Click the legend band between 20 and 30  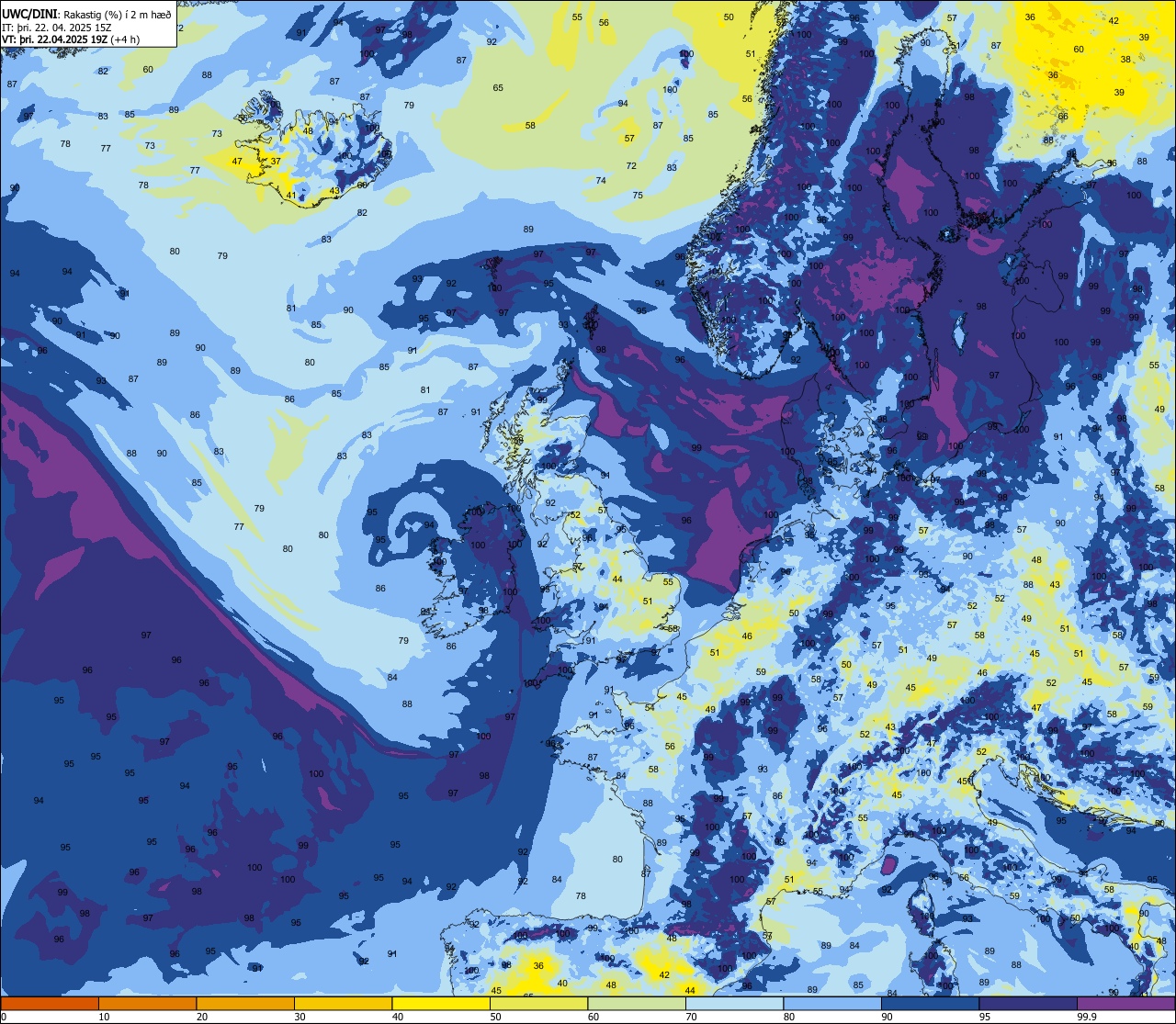(x=245, y=1004)
